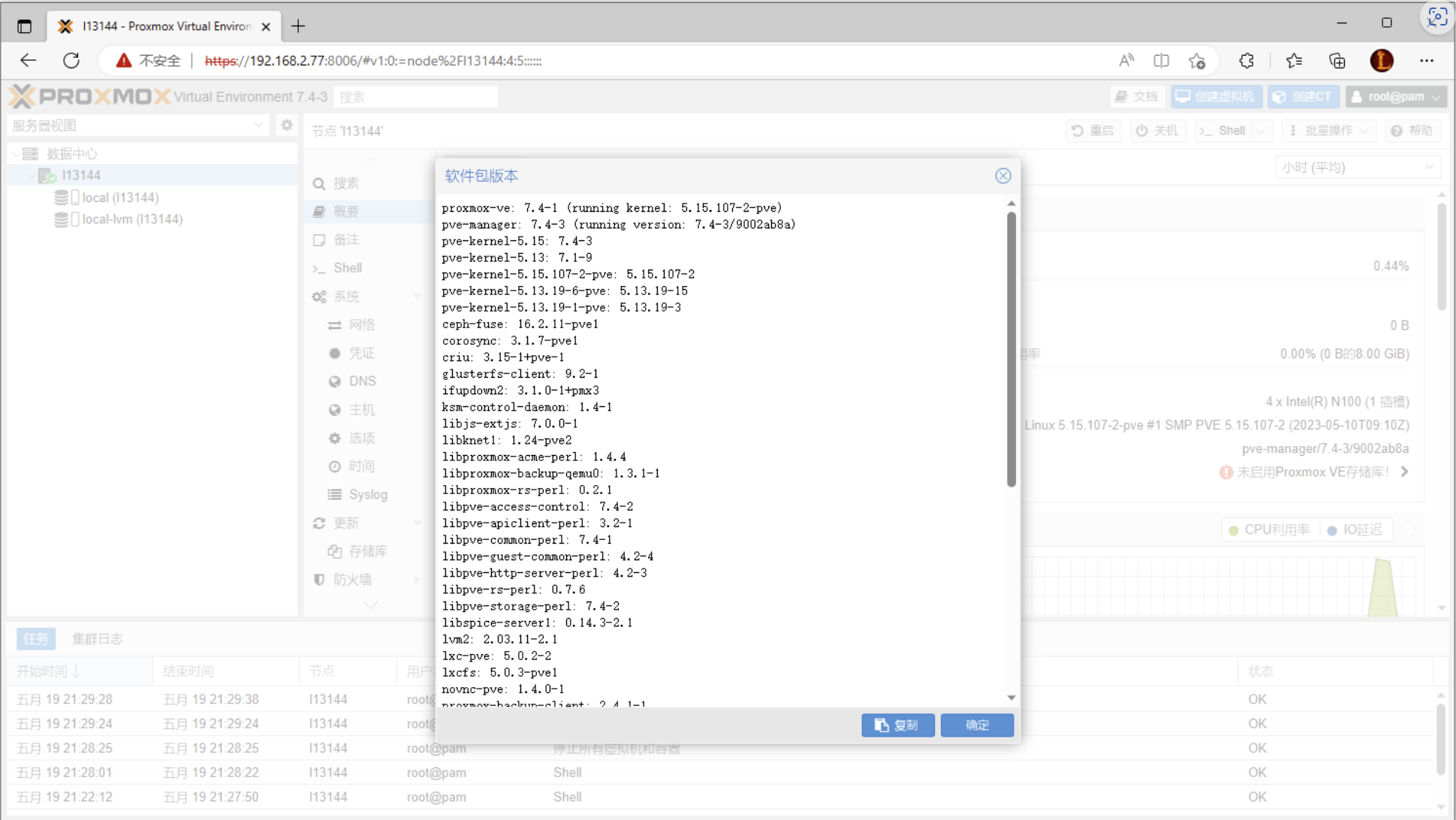Click the dialog scrollbar down arrow
This screenshot has width=1456, height=820.
point(1011,698)
